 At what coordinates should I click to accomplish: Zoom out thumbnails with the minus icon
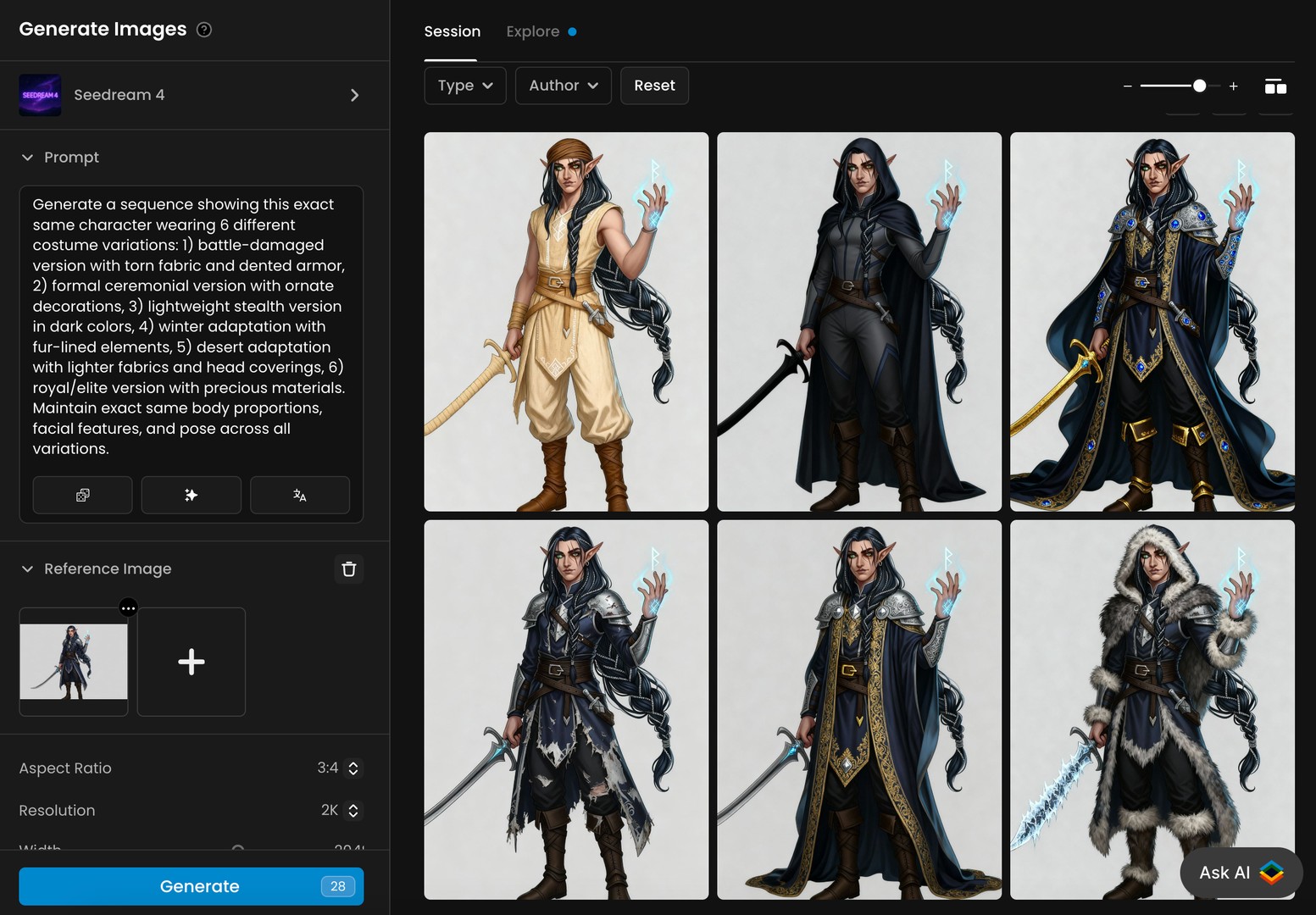pos(1128,86)
